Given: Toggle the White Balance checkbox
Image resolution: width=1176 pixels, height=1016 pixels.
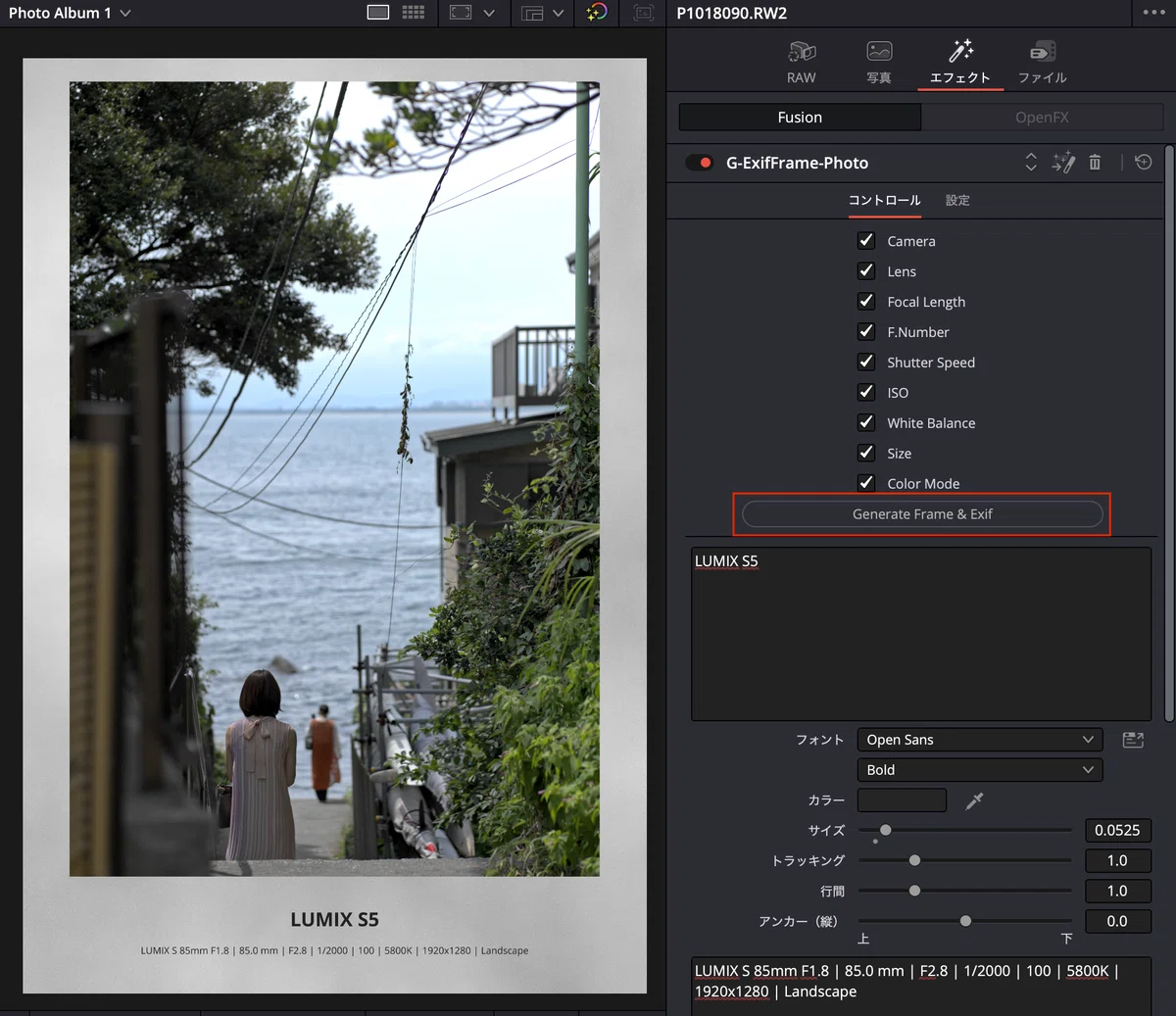Looking at the screenshot, I should (866, 422).
